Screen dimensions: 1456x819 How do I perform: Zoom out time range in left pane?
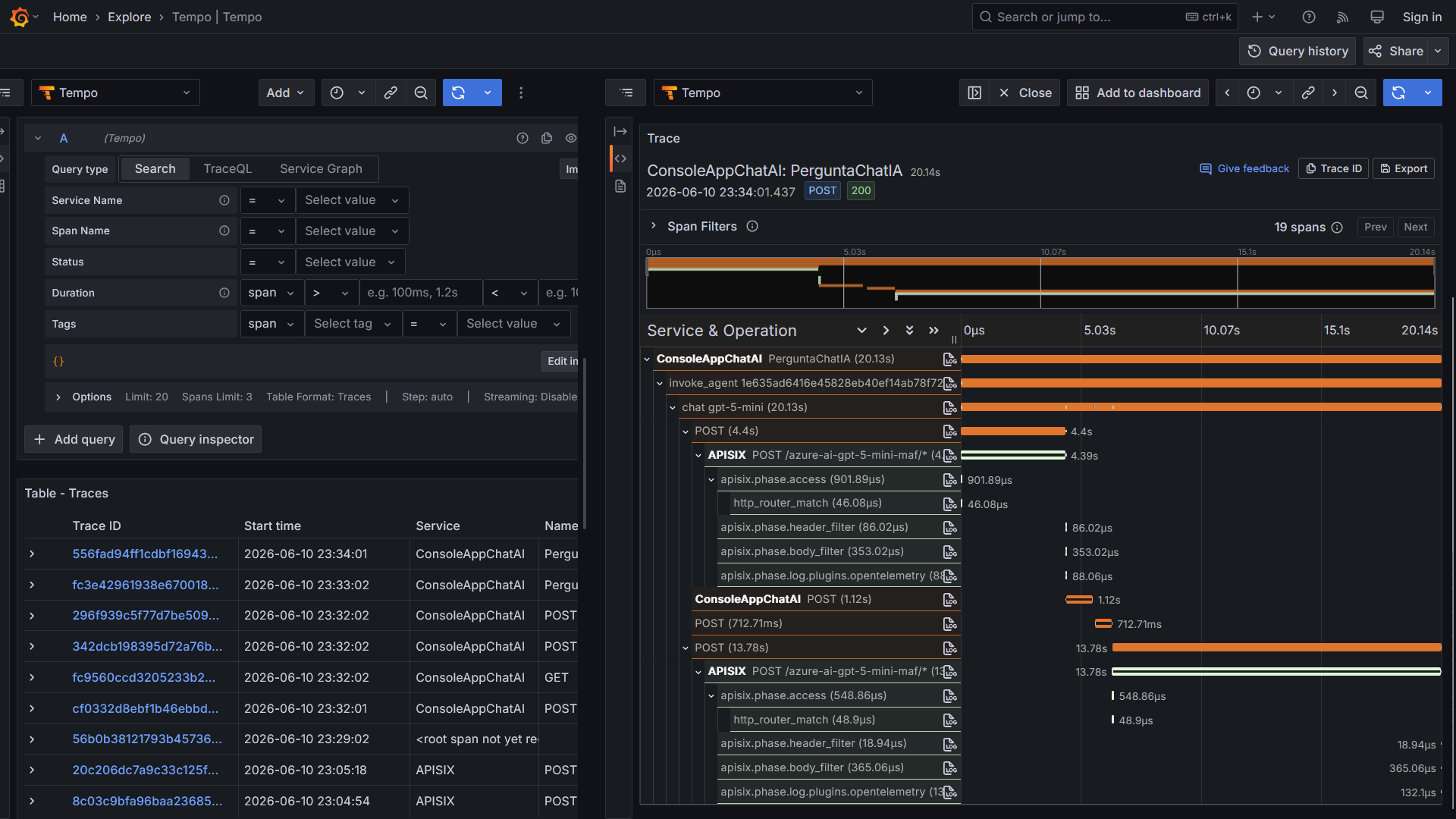coord(421,93)
